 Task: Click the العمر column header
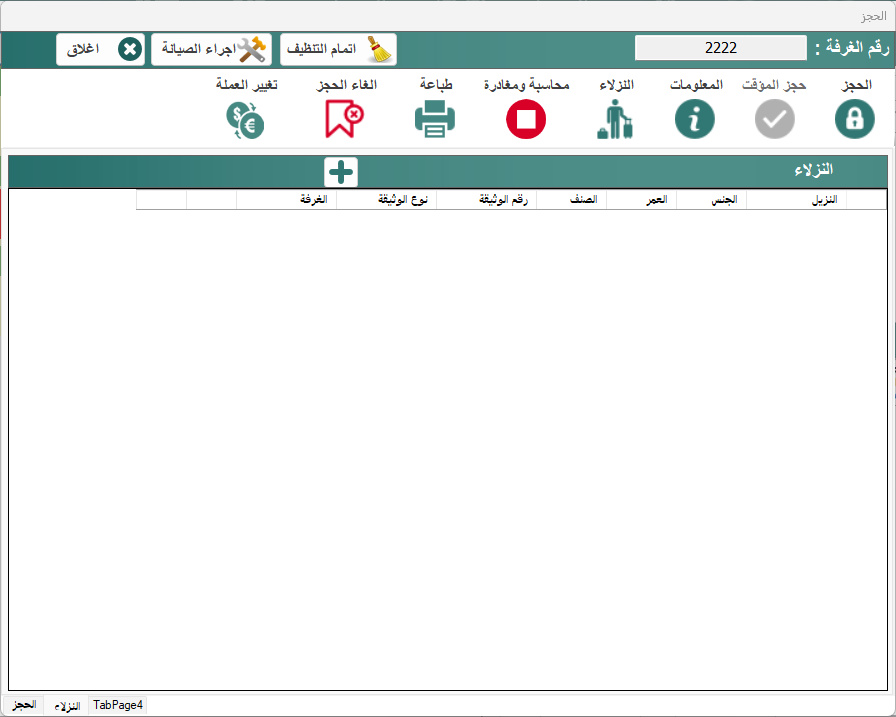pos(642,199)
